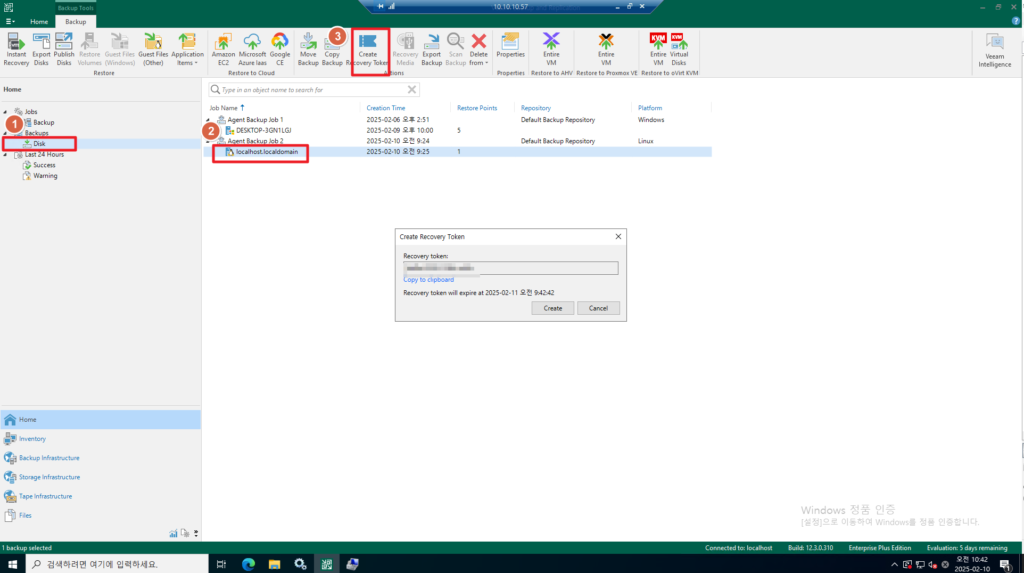The width and height of the screenshot is (1024, 573).
Task: Open Home navigation view
Action: coord(101,419)
